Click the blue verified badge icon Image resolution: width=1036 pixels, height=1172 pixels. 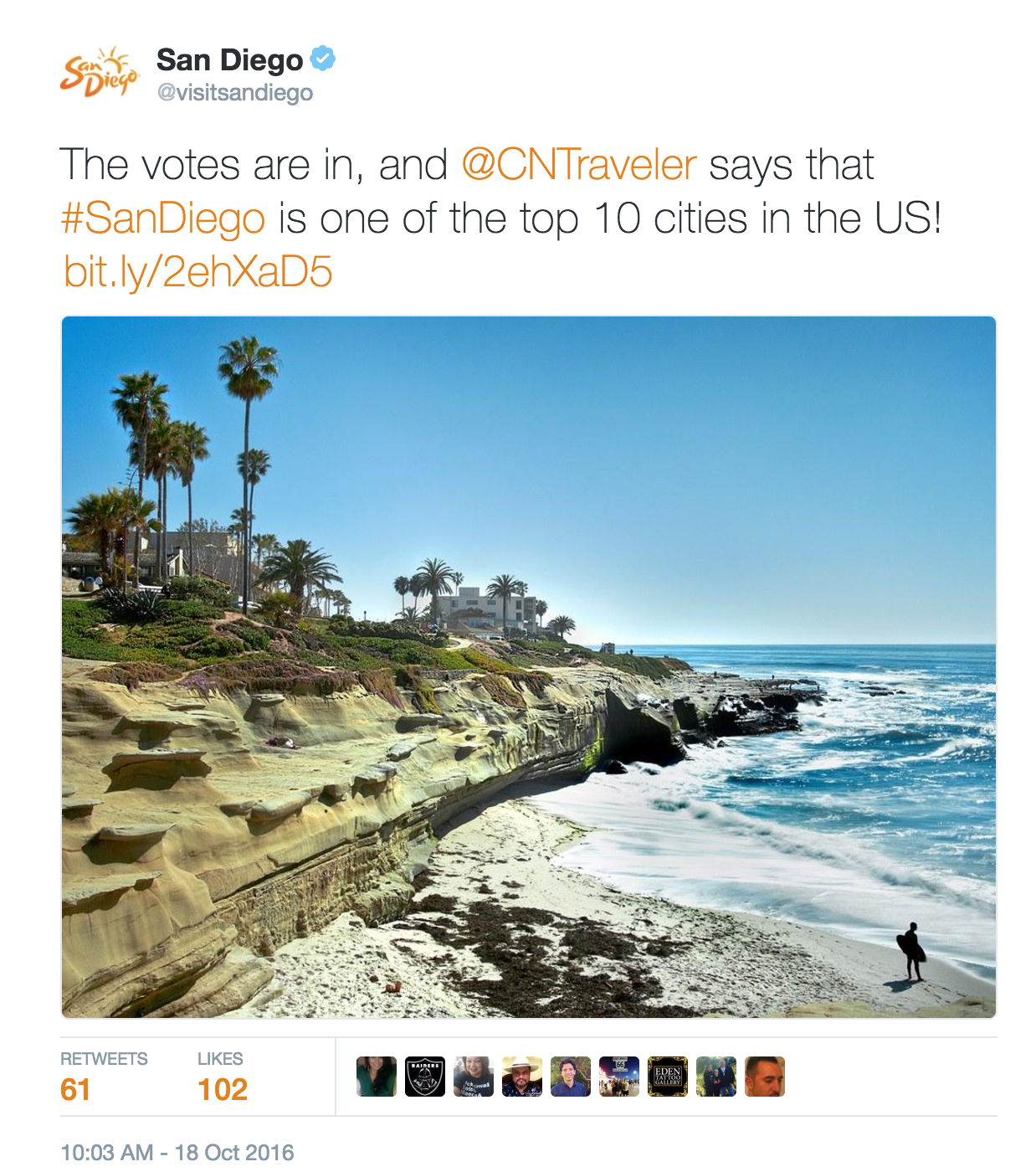coord(323,59)
